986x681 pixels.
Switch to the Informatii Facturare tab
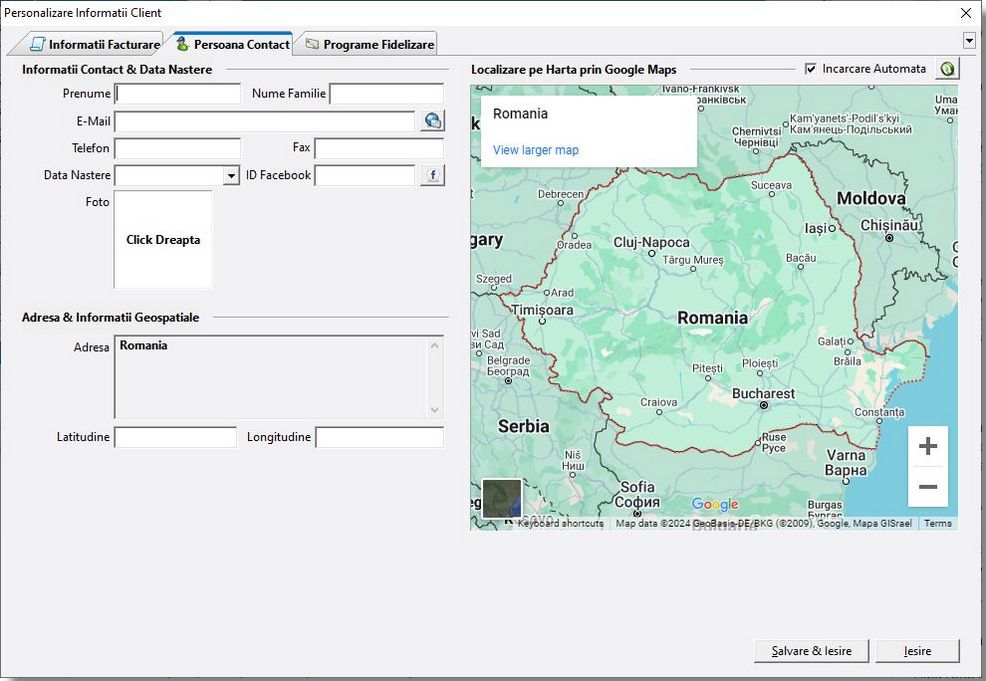click(x=94, y=45)
